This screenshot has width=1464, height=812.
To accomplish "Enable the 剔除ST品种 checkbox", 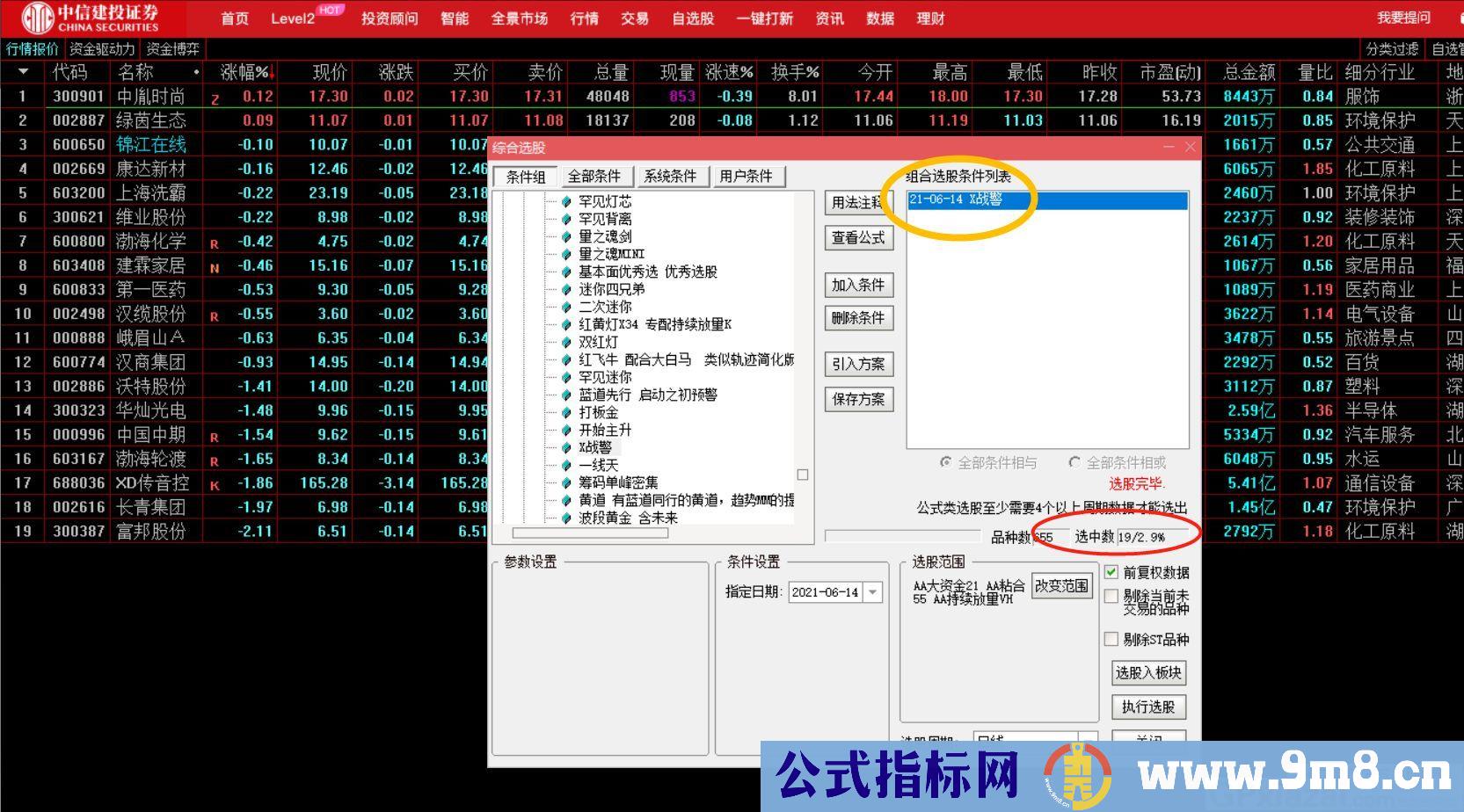I will click(x=1111, y=639).
